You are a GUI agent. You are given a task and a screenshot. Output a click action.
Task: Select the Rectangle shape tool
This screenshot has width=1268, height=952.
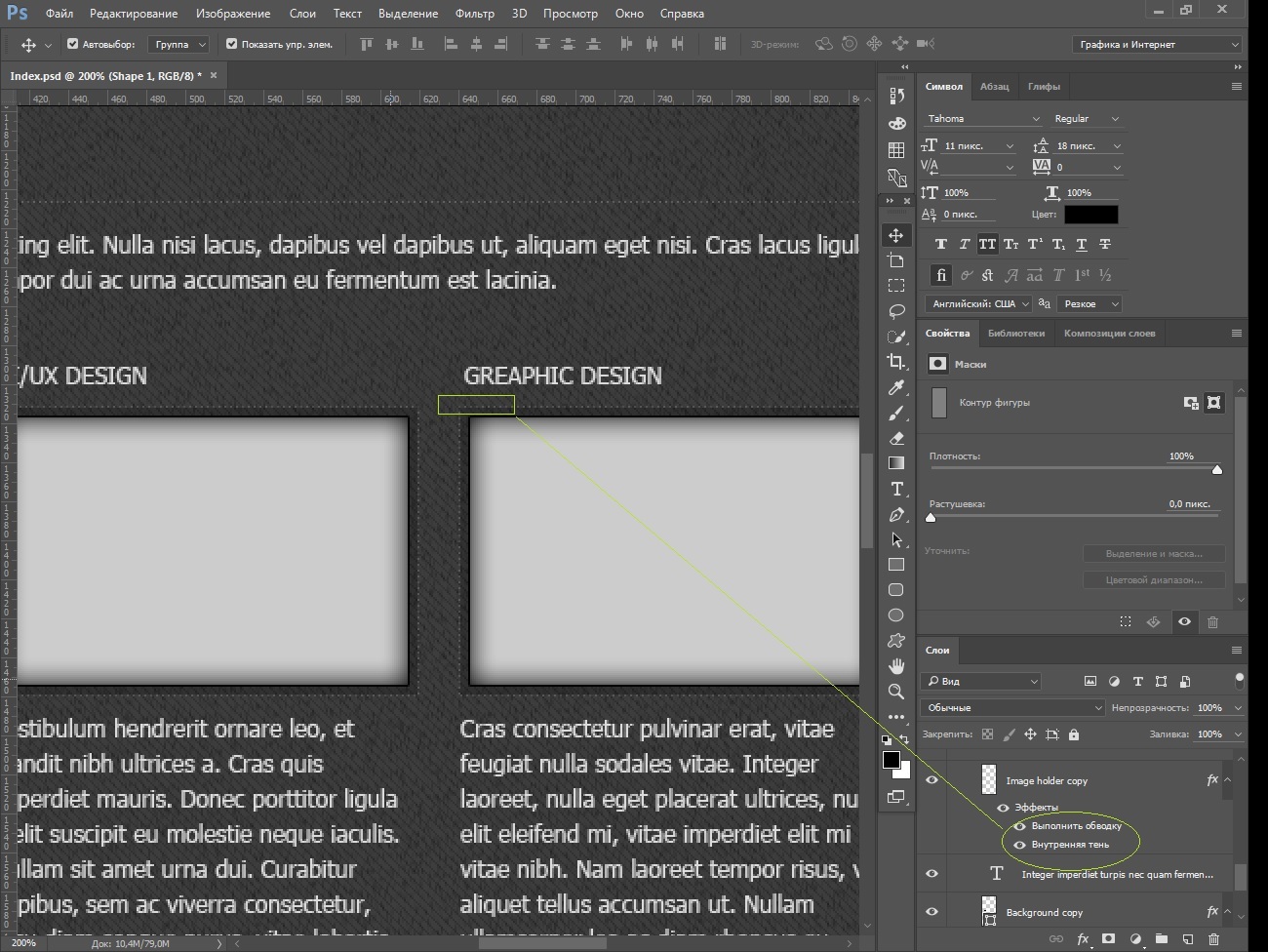point(896,565)
